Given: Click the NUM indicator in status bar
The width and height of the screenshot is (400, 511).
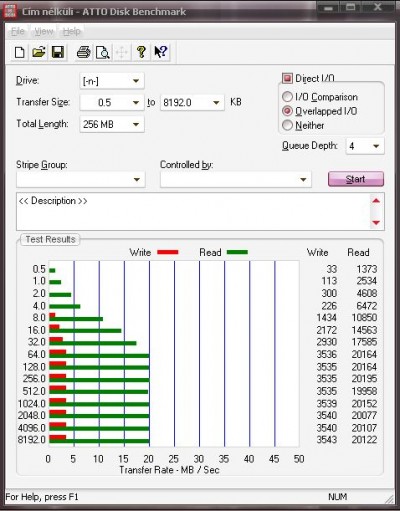Looking at the screenshot, I should pos(337,497).
